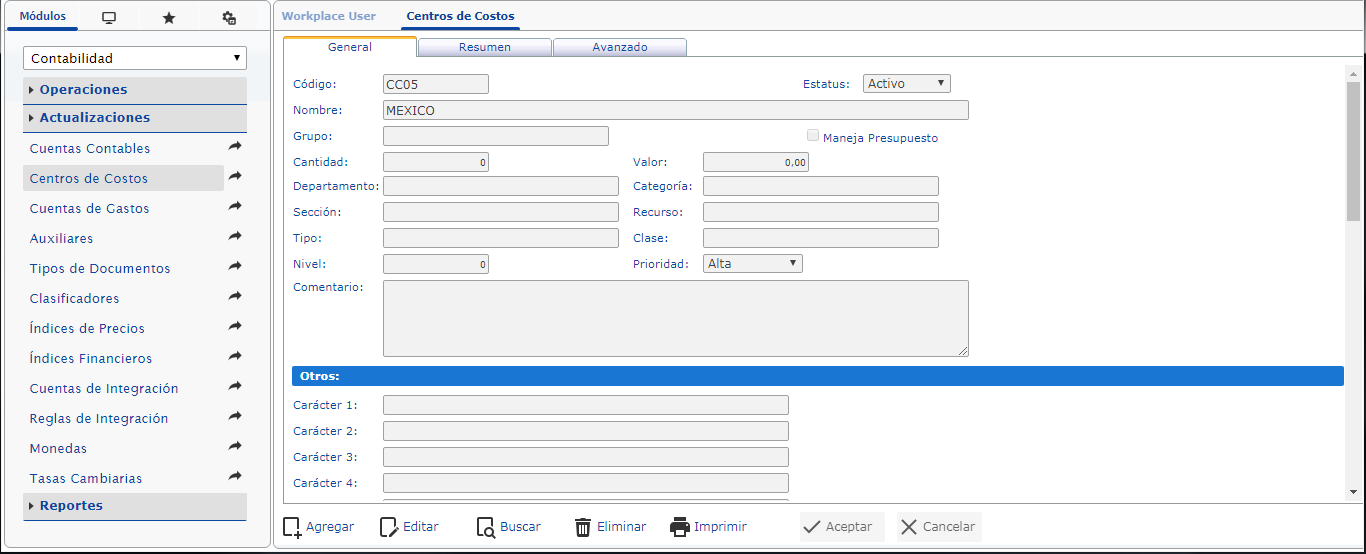Click the Departamento input field
Viewport: 1366px width, 554px height.
(501, 186)
